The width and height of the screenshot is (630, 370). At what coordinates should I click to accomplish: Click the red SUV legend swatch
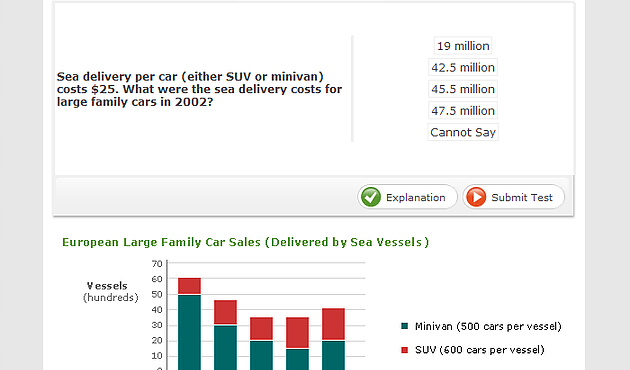[x=405, y=350]
